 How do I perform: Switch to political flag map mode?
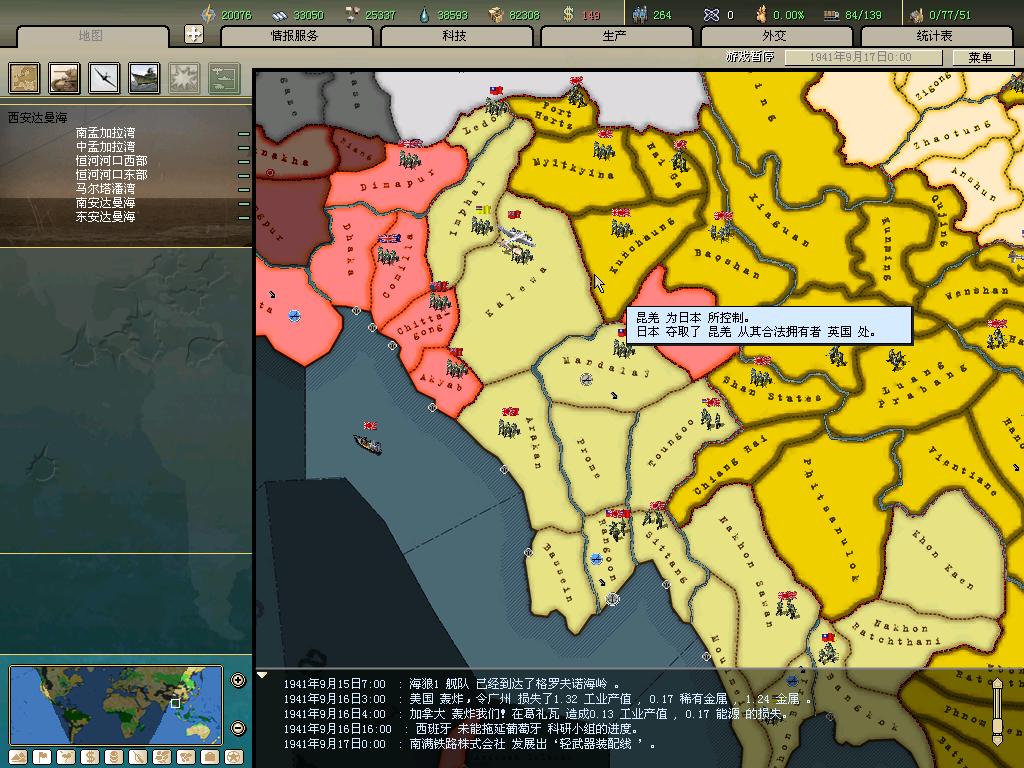tap(42, 757)
